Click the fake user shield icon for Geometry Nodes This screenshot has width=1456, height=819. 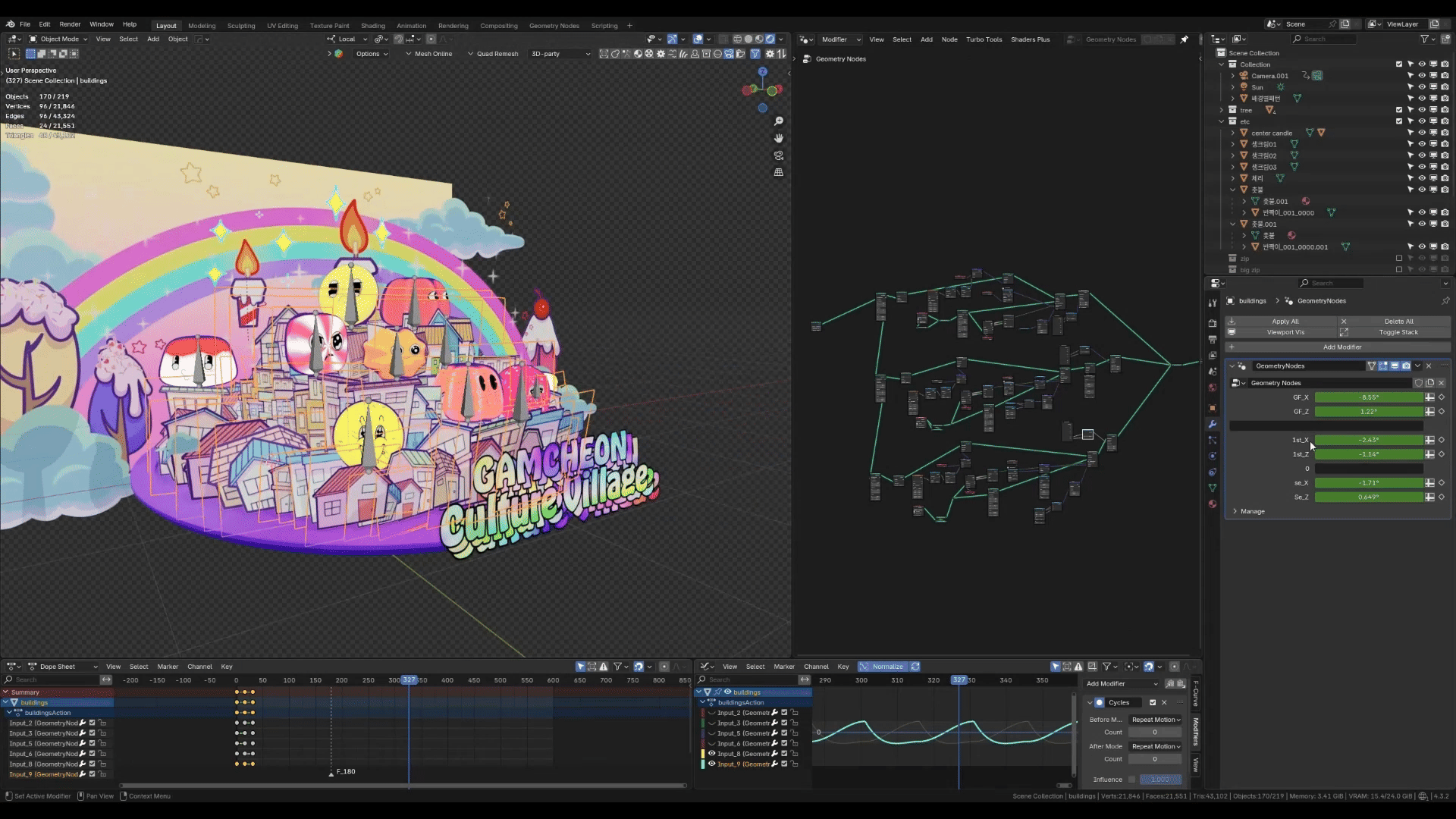(x=1419, y=383)
